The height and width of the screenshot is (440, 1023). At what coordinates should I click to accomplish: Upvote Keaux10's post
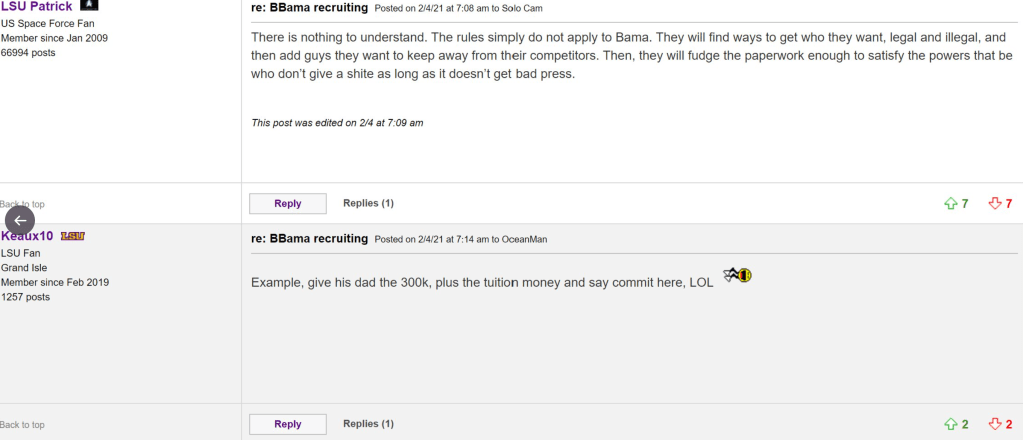tap(950, 424)
